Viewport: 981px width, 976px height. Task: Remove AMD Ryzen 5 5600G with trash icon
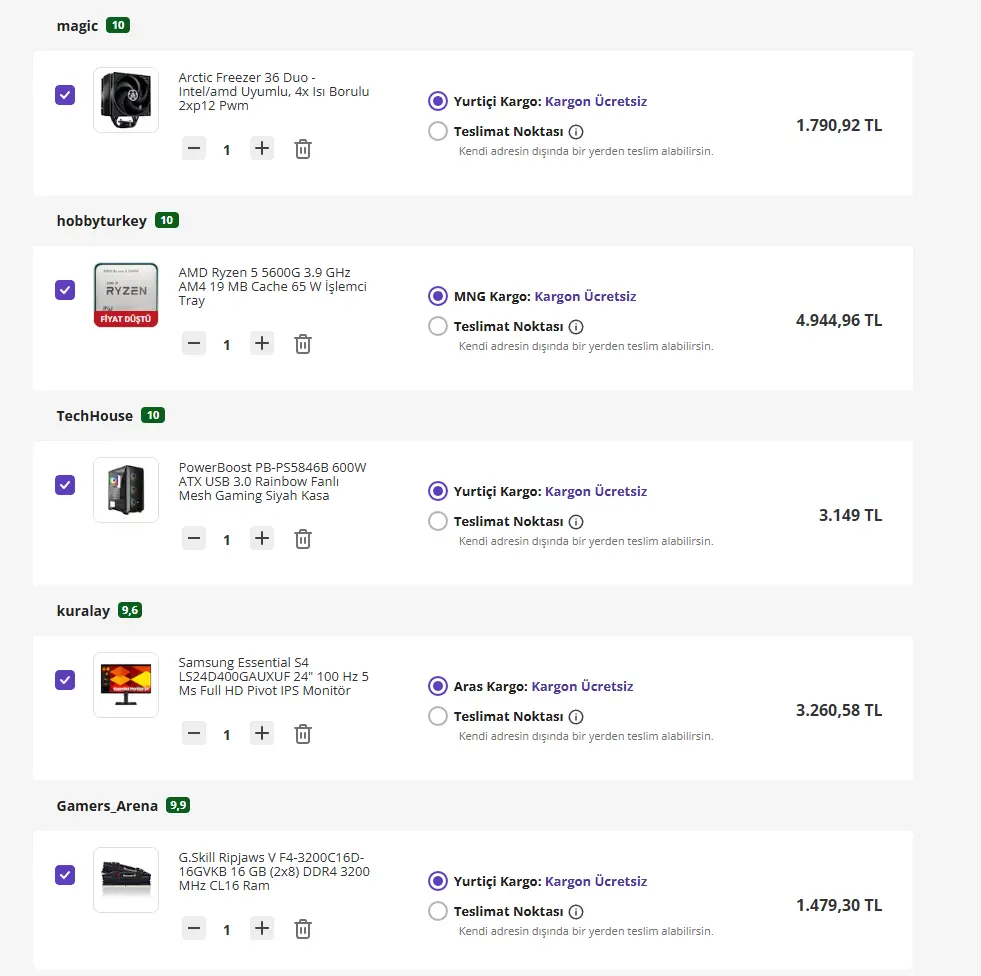pos(303,344)
